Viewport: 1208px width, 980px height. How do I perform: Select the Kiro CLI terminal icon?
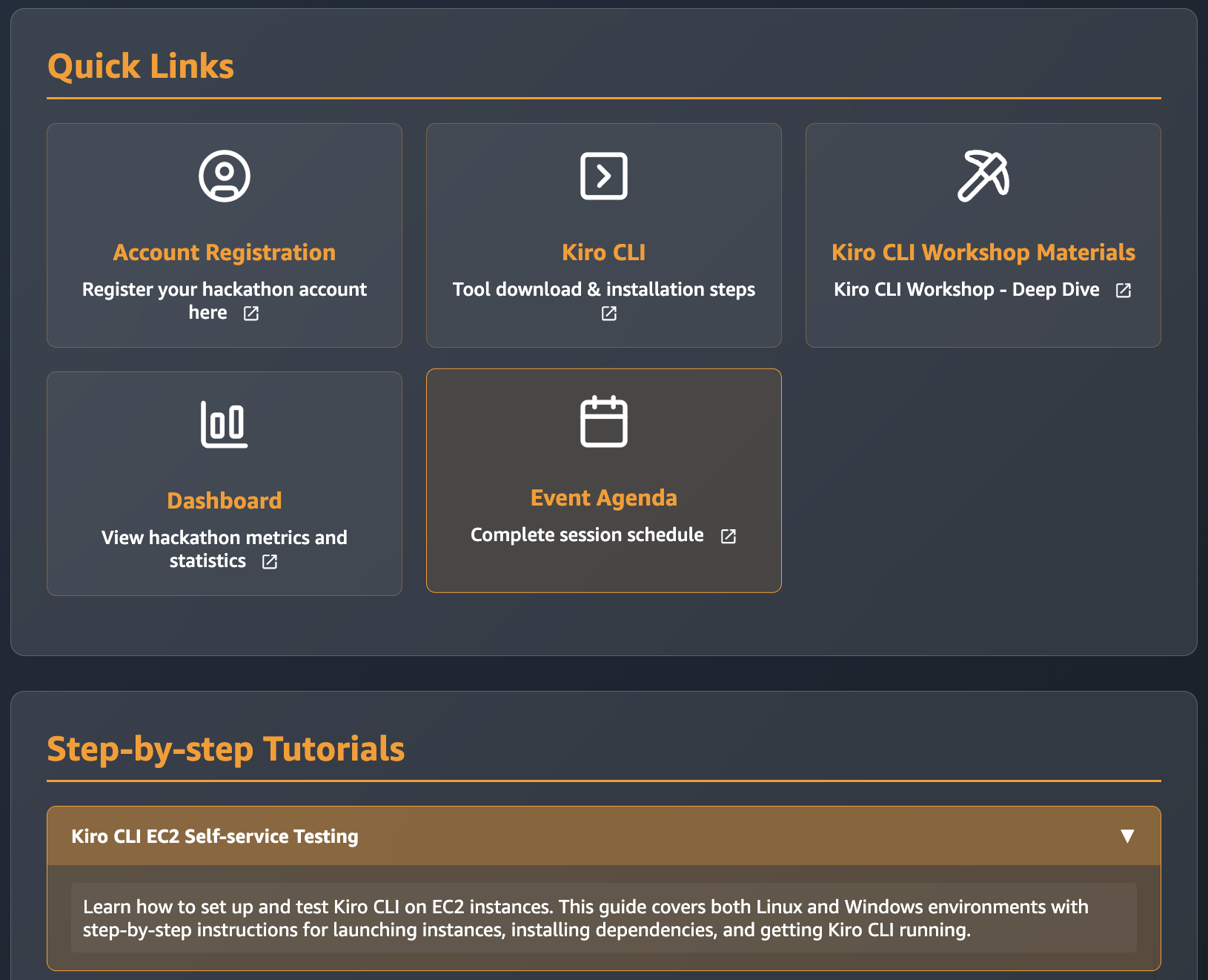click(603, 176)
